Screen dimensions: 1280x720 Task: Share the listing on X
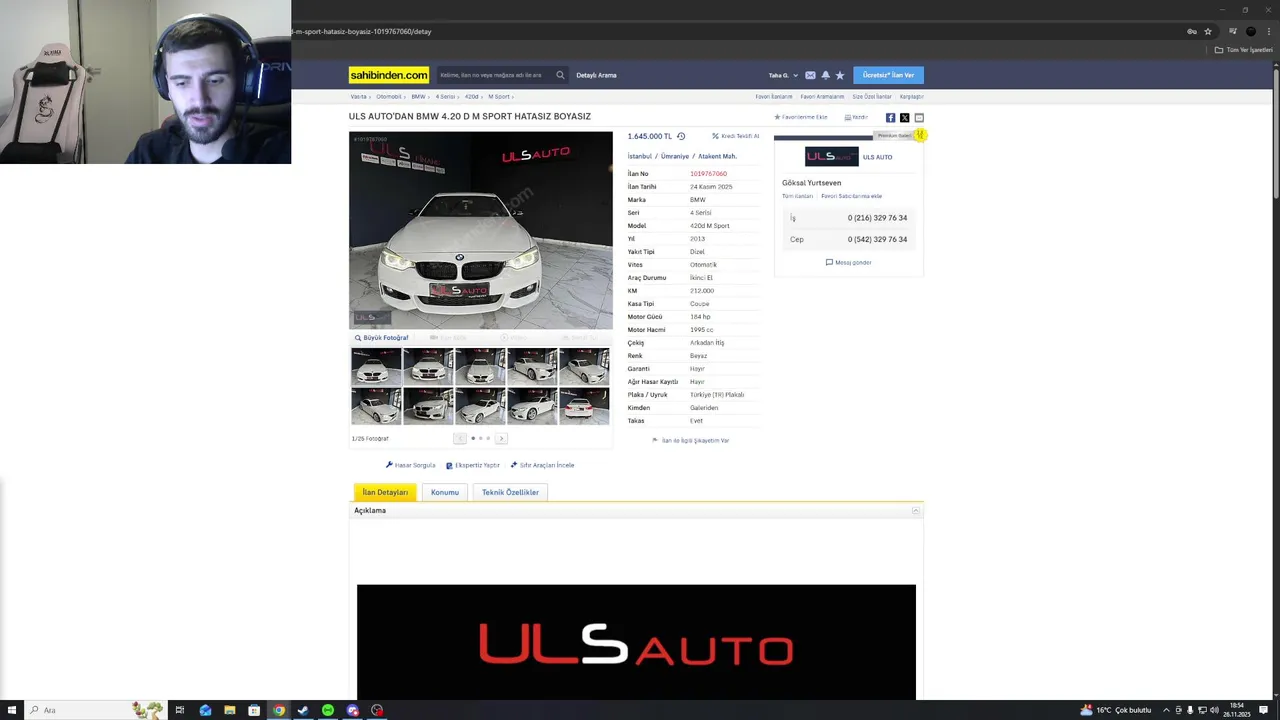[905, 118]
